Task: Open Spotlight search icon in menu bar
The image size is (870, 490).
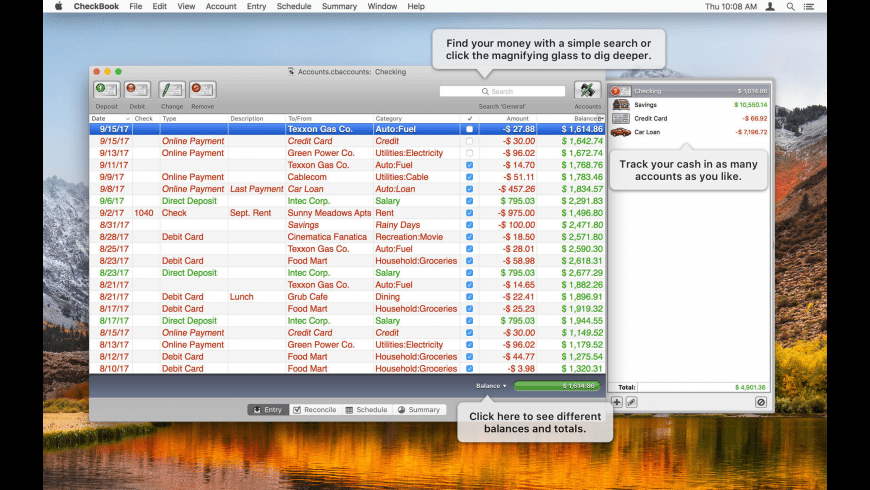Action: tap(790, 7)
